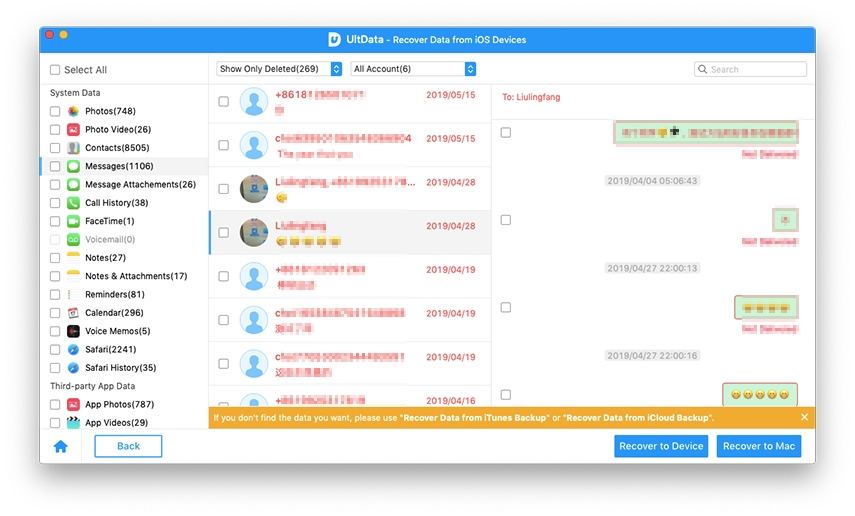The width and height of the screenshot is (855, 516).
Task: Click the FaceTime camera icon
Action: point(73,221)
